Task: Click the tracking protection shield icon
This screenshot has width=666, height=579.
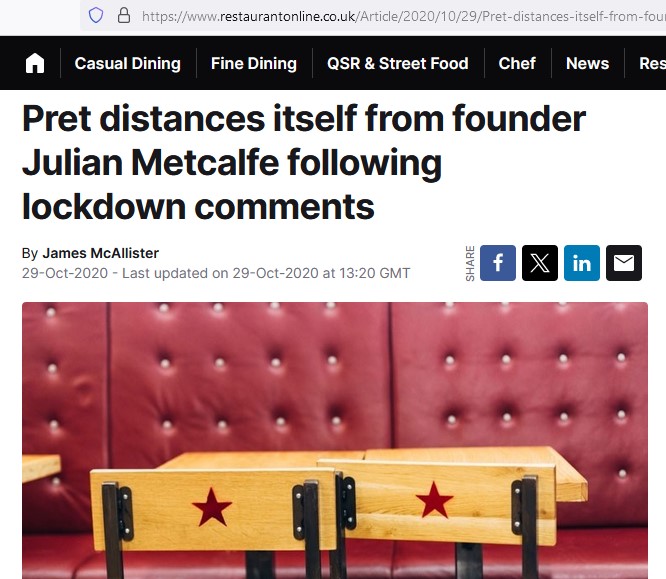Action: pos(96,16)
